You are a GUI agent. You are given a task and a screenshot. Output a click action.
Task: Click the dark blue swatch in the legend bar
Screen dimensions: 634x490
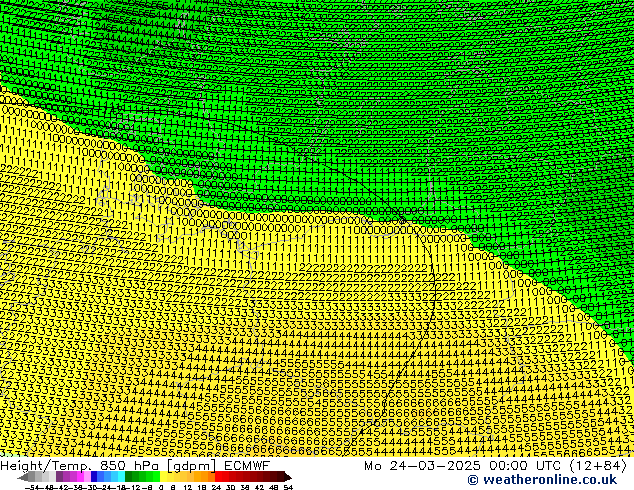(94, 476)
